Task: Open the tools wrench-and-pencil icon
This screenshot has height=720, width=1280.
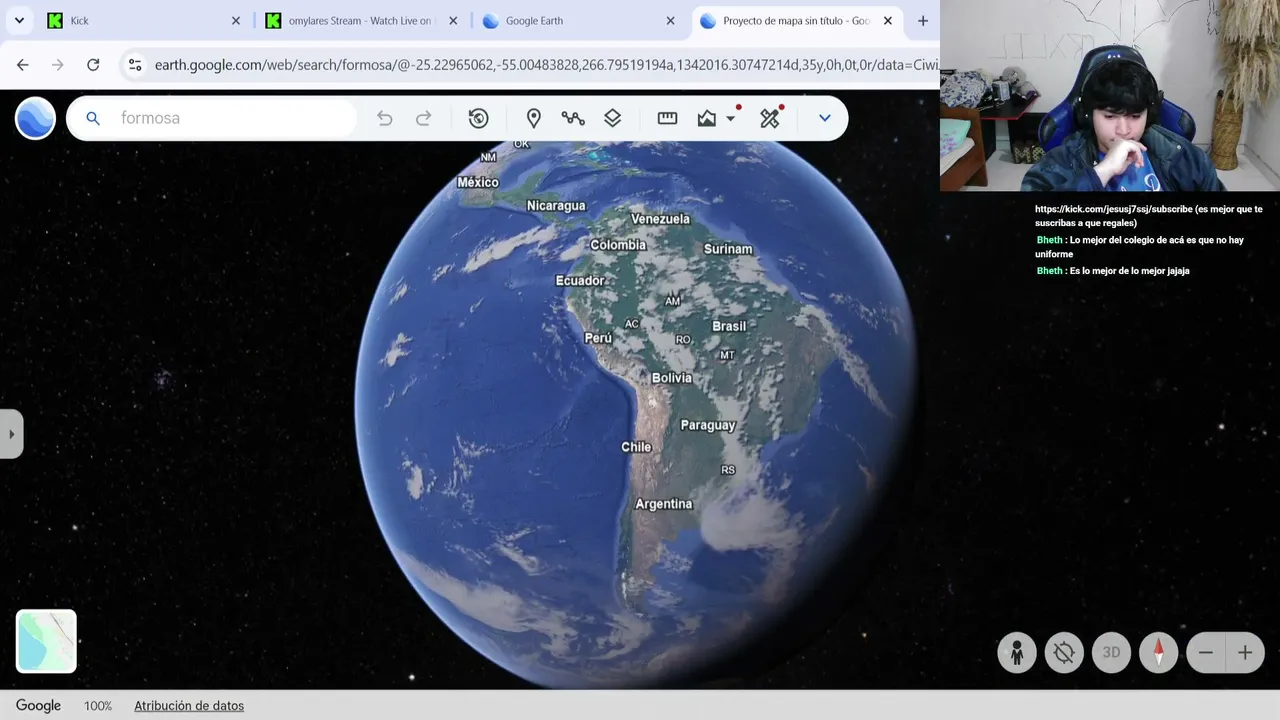Action: click(x=769, y=118)
